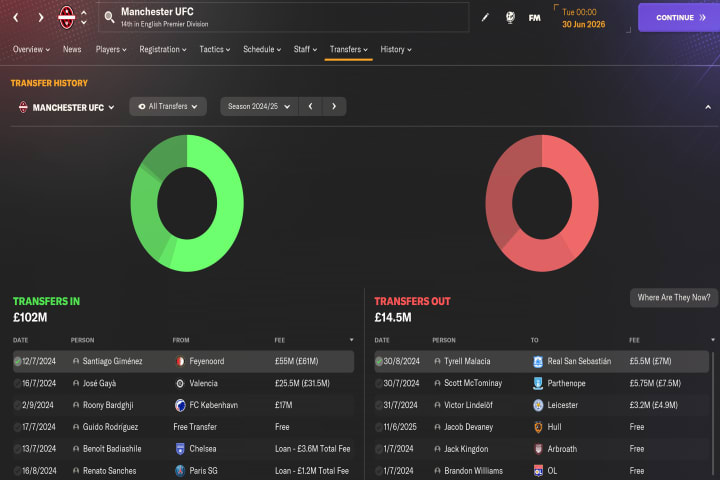Open Victor Lindelöf player link
720x480 pixels.
click(x=468, y=405)
